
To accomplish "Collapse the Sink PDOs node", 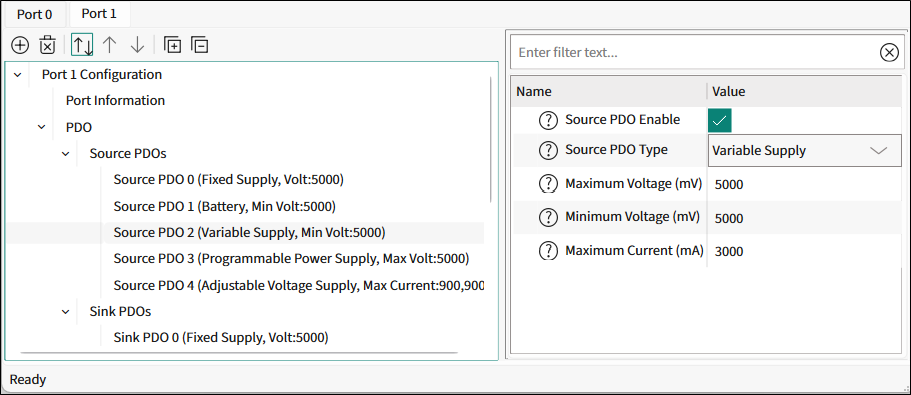I will 66,312.
